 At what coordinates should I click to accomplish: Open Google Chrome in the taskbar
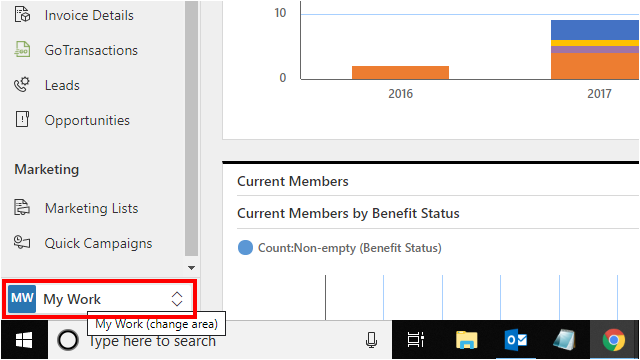point(614,340)
